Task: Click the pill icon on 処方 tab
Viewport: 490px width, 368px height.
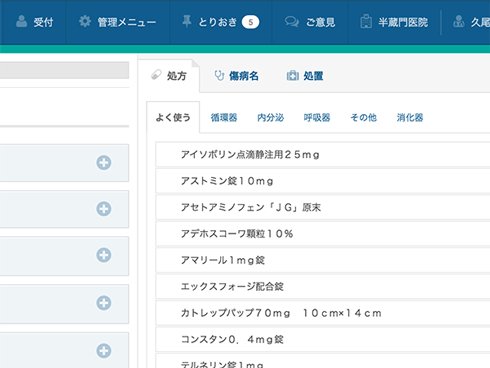Action: tap(156, 75)
